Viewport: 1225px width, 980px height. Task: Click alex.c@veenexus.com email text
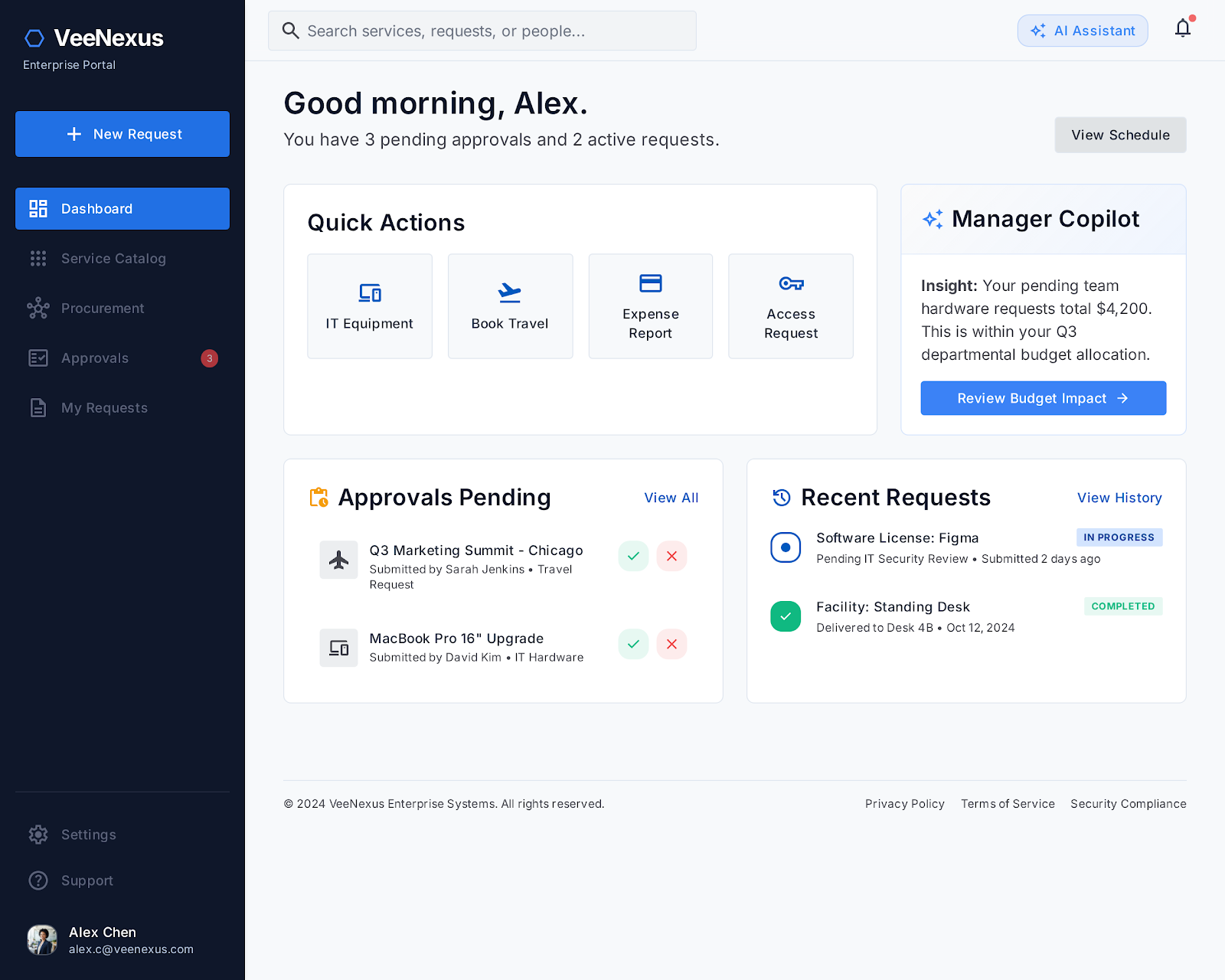pos(131,949)
